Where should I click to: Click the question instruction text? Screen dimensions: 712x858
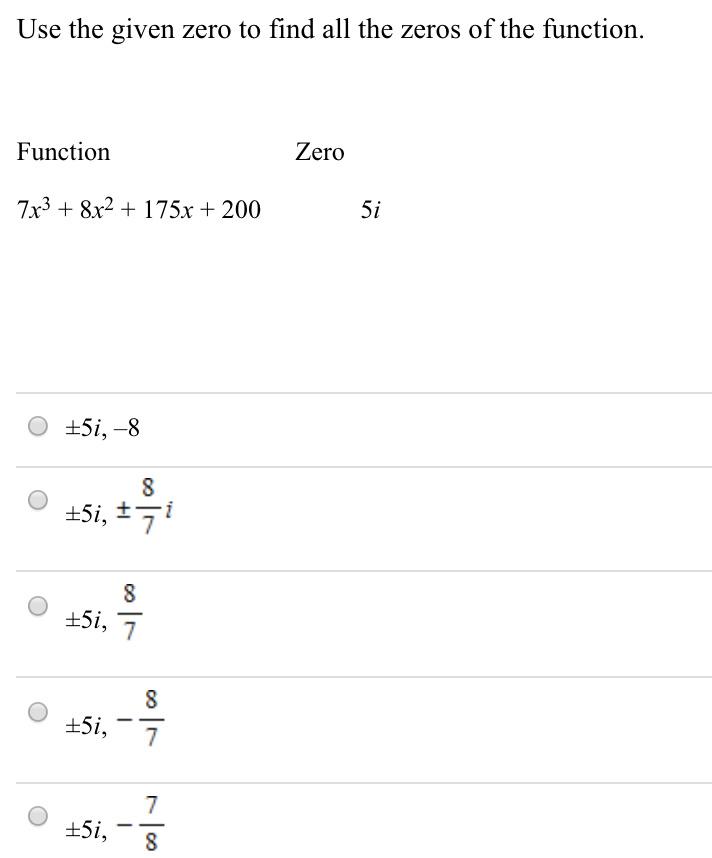tap(330, 29)
